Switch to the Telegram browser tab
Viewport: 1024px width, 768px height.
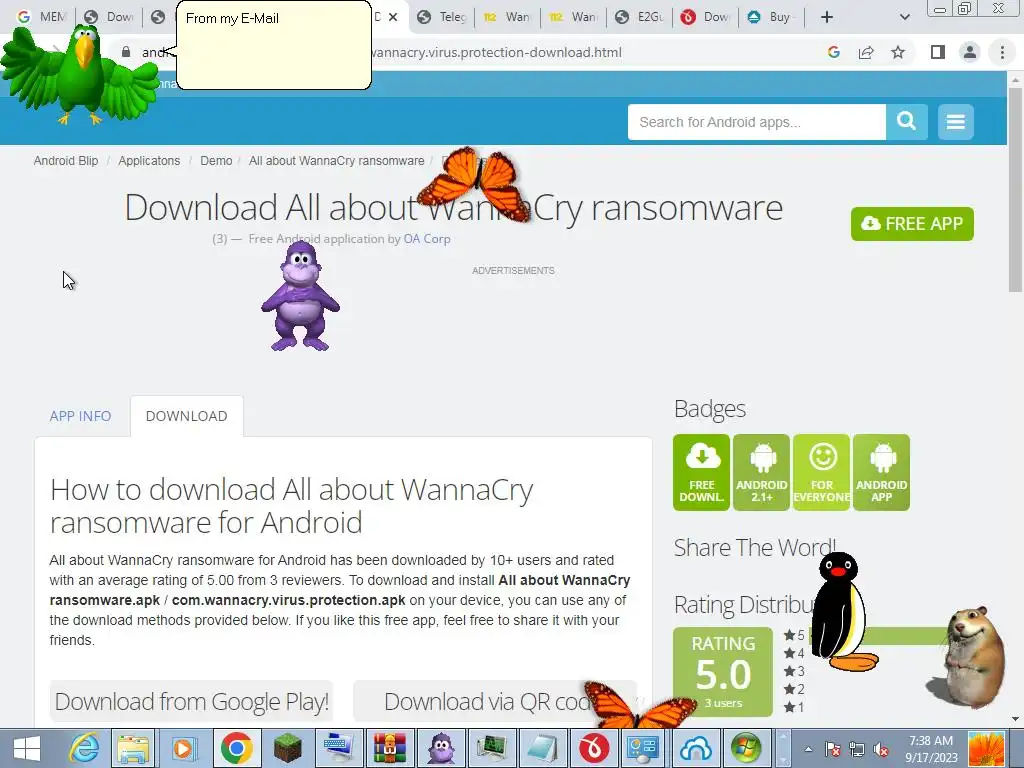tap(442, 17)
